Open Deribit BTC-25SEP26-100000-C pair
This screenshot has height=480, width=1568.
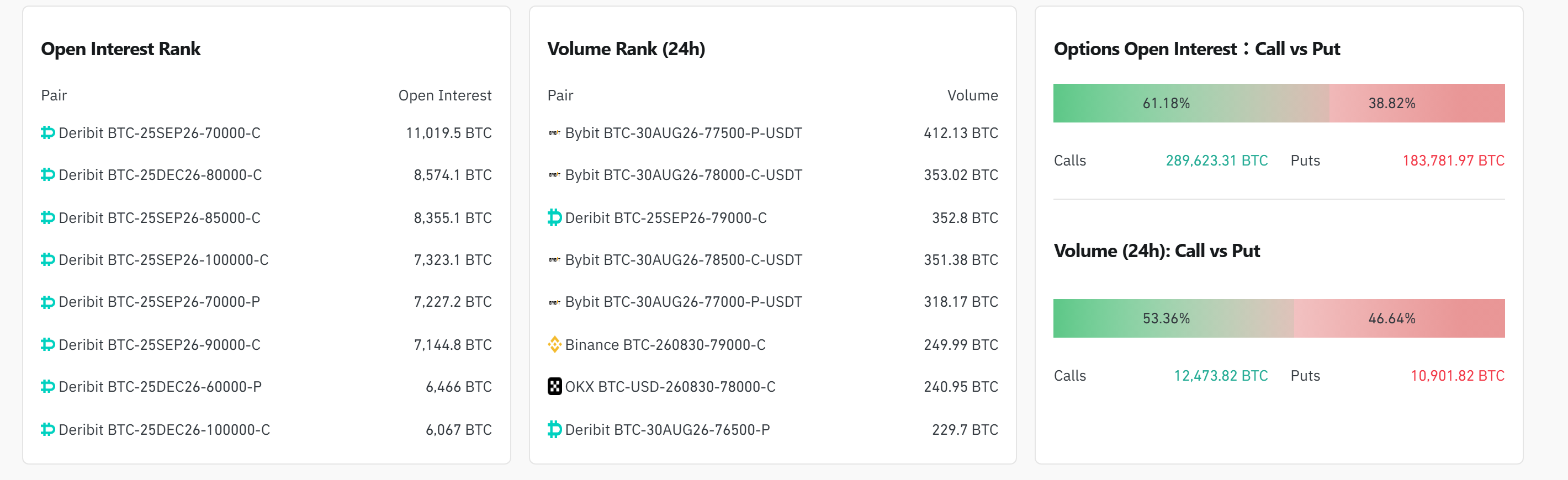(x=163, y=260)
